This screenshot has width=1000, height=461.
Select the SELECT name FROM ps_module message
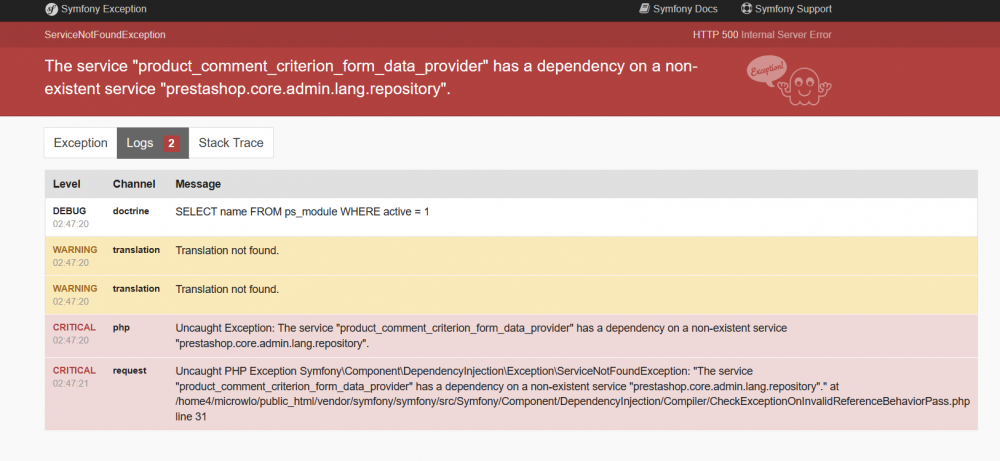click(x=302, y=211)
